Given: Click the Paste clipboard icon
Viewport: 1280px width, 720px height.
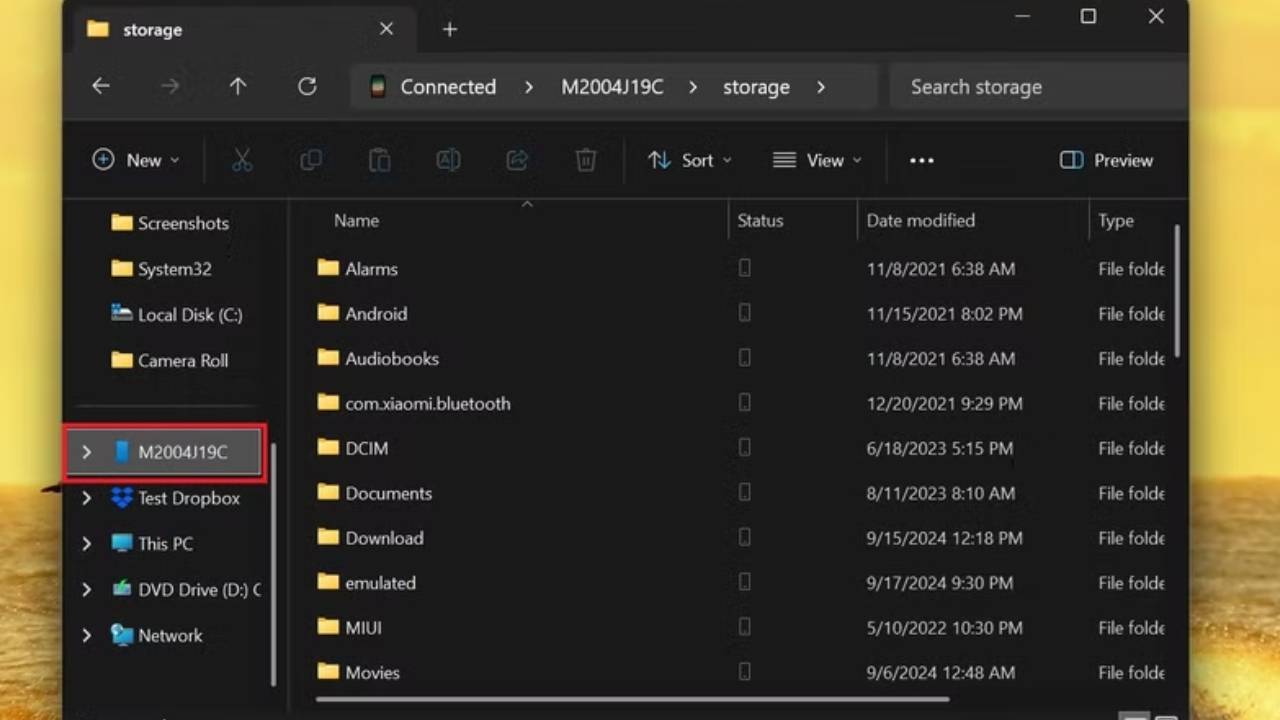Looking at the screenshot, I should (x=379, y=160).
